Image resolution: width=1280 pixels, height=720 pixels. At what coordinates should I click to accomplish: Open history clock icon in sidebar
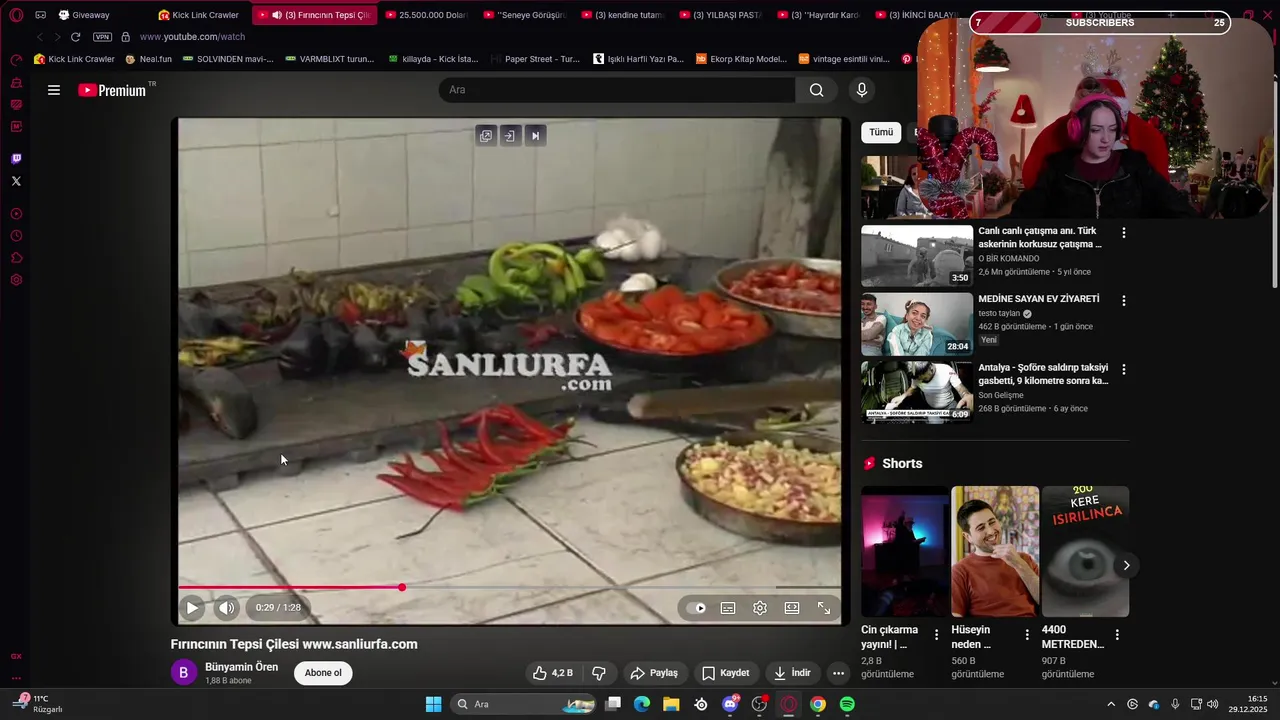pyautogui.click(x=16, y=236)
